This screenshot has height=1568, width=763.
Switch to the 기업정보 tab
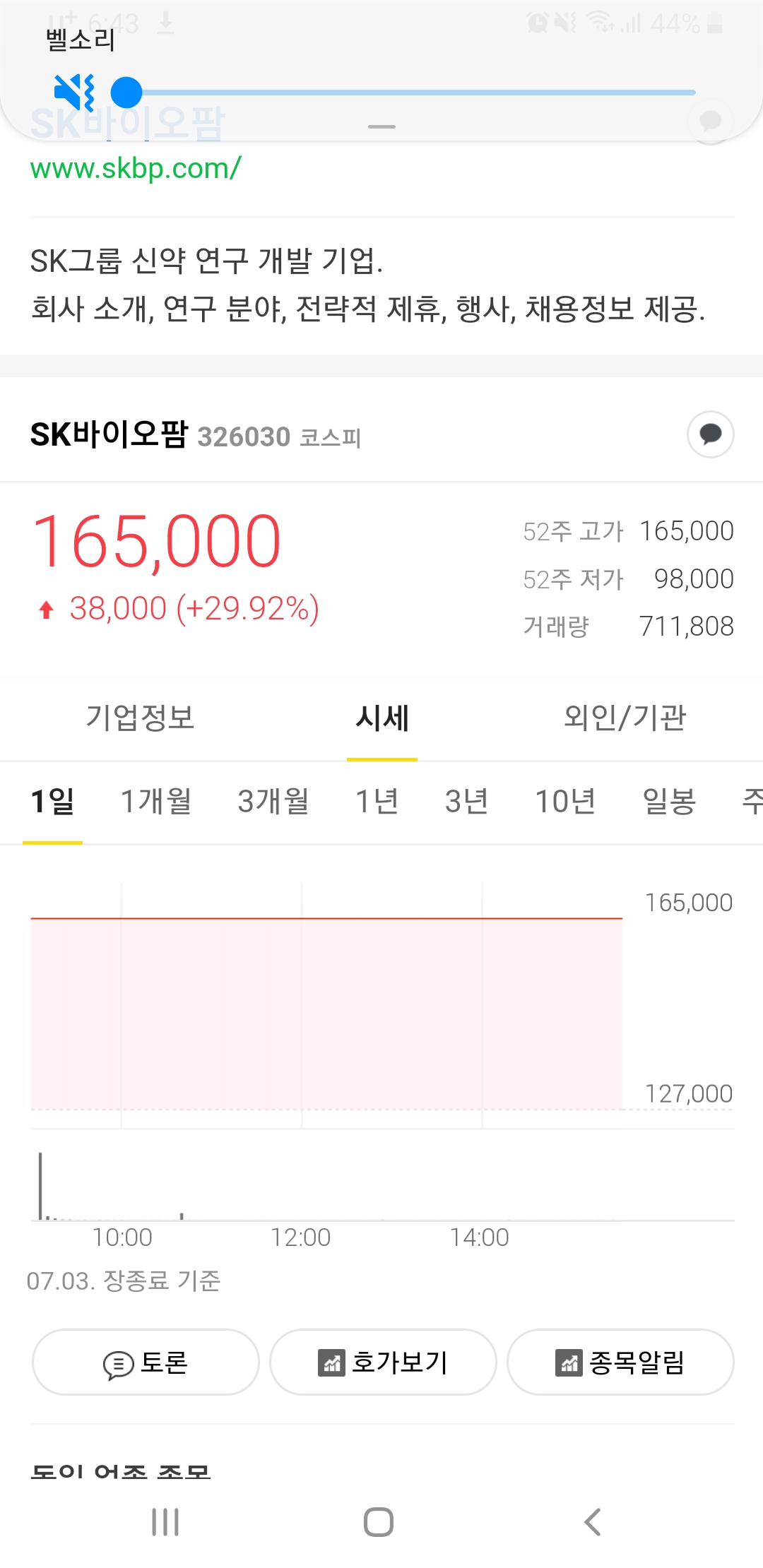coord(140,718)
